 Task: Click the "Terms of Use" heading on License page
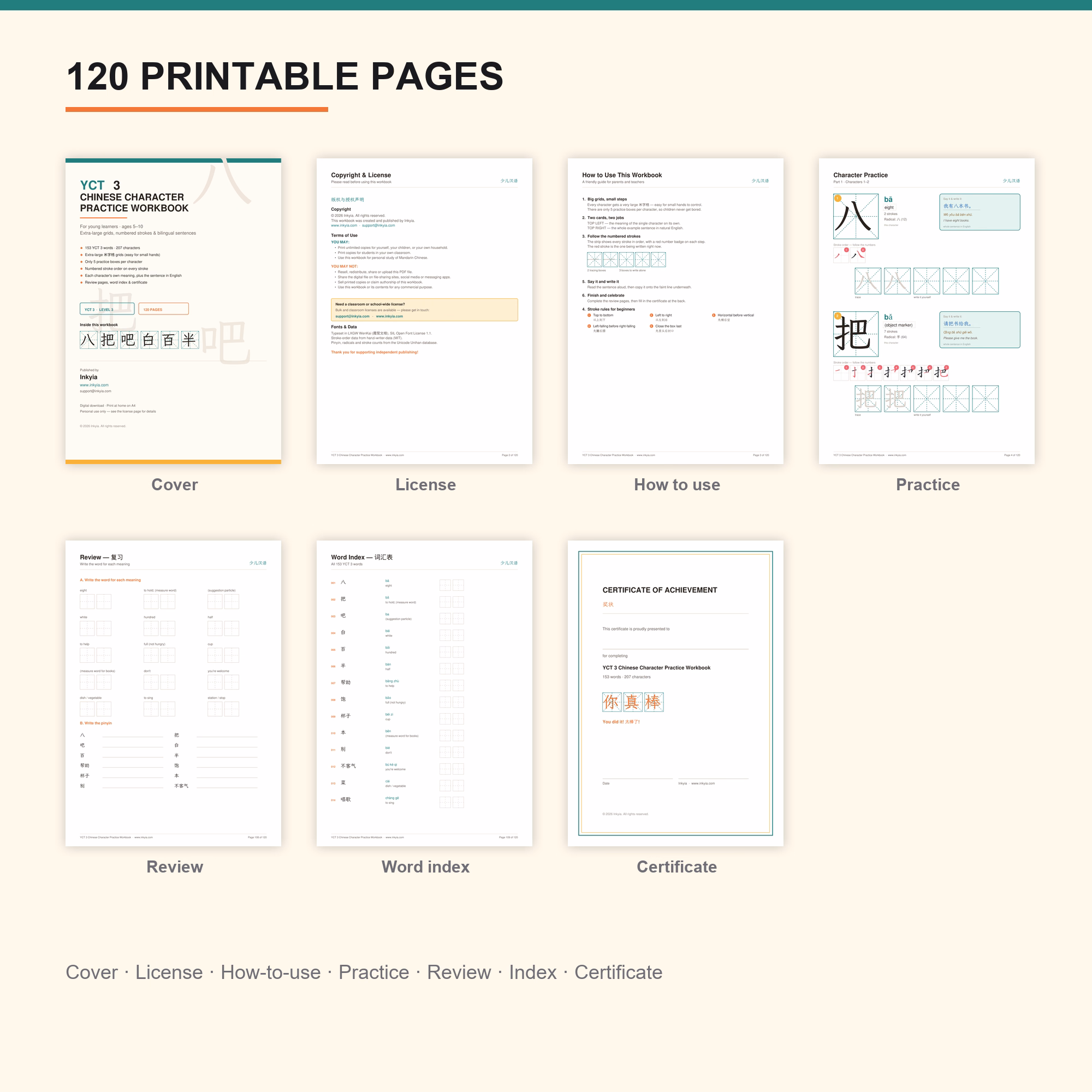click(344, 235)
